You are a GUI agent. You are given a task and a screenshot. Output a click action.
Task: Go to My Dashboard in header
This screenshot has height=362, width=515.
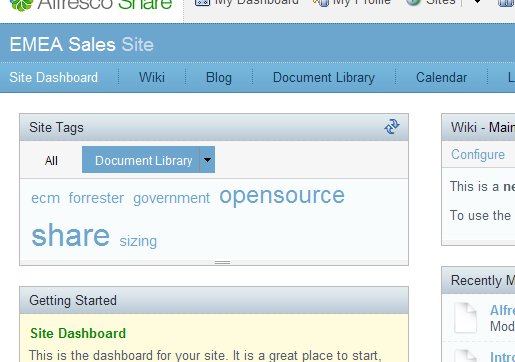247,2
